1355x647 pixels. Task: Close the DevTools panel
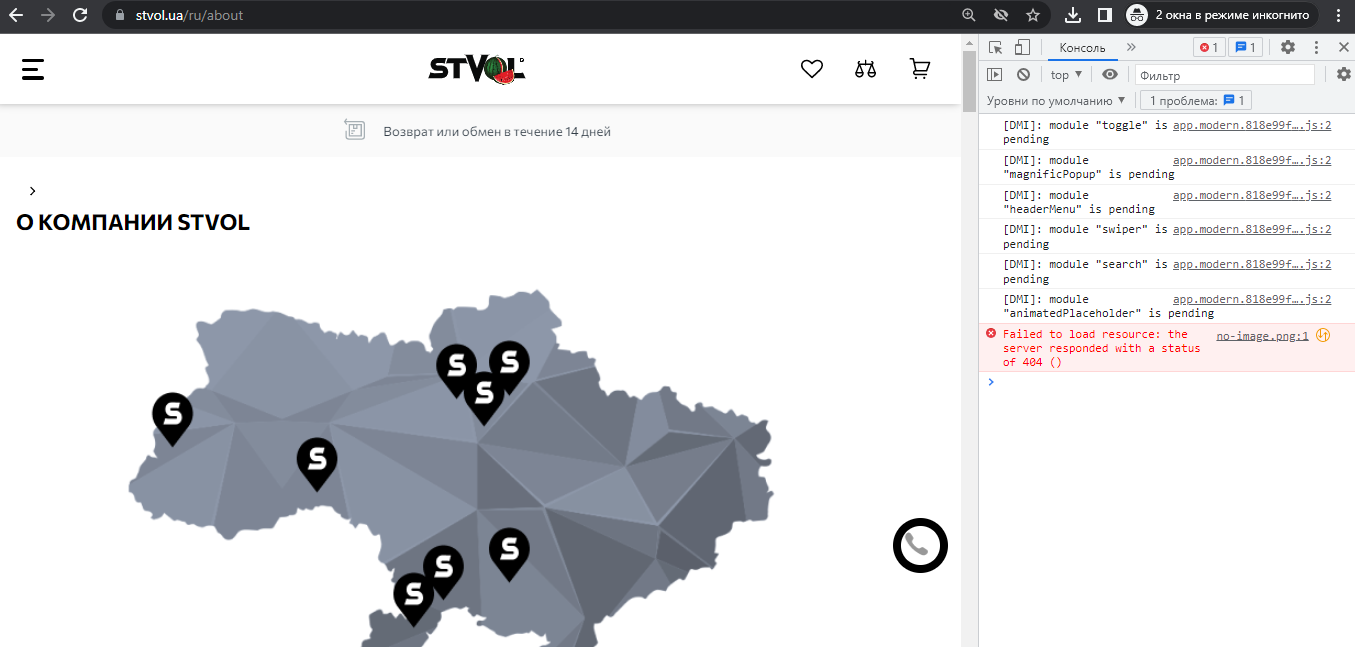1343,47
